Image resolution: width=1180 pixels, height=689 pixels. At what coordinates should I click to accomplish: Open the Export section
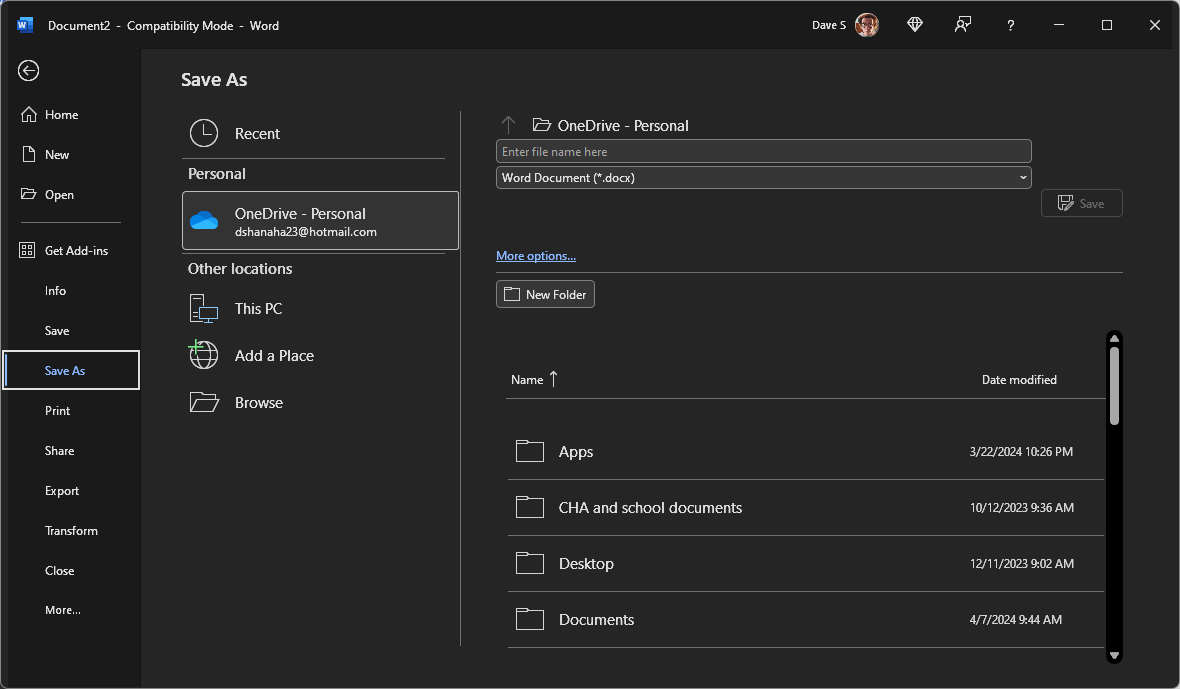pos(61,490)
